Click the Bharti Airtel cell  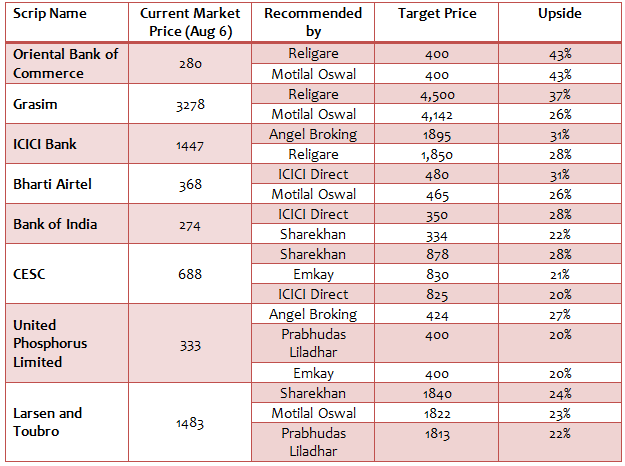(x=52, y=184)
